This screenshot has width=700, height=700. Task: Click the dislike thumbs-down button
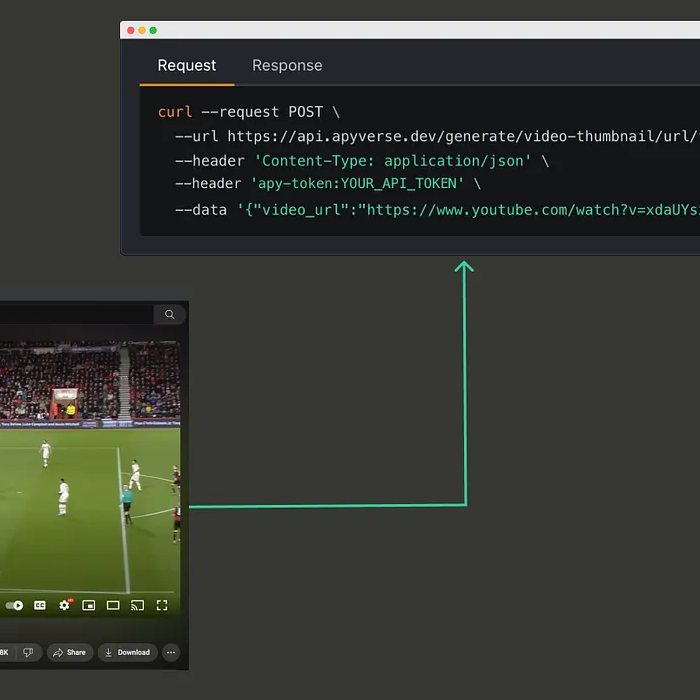[28, 652]
